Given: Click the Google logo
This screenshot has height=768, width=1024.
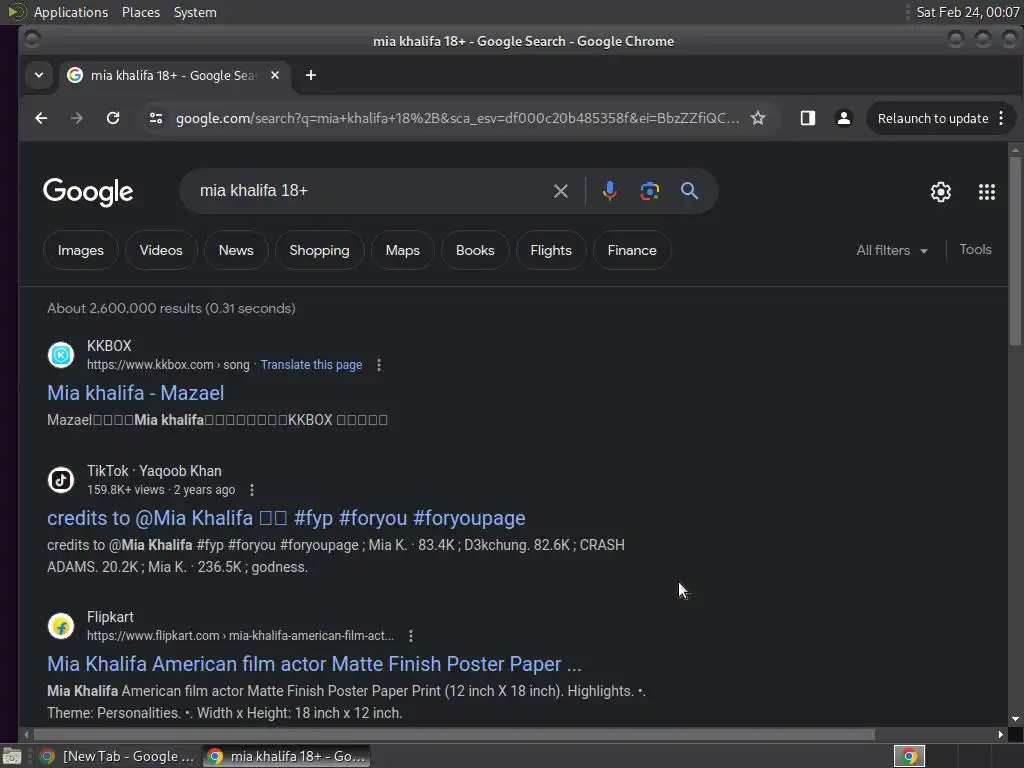Looking at the screenshot, I should [x=88, y=192].
